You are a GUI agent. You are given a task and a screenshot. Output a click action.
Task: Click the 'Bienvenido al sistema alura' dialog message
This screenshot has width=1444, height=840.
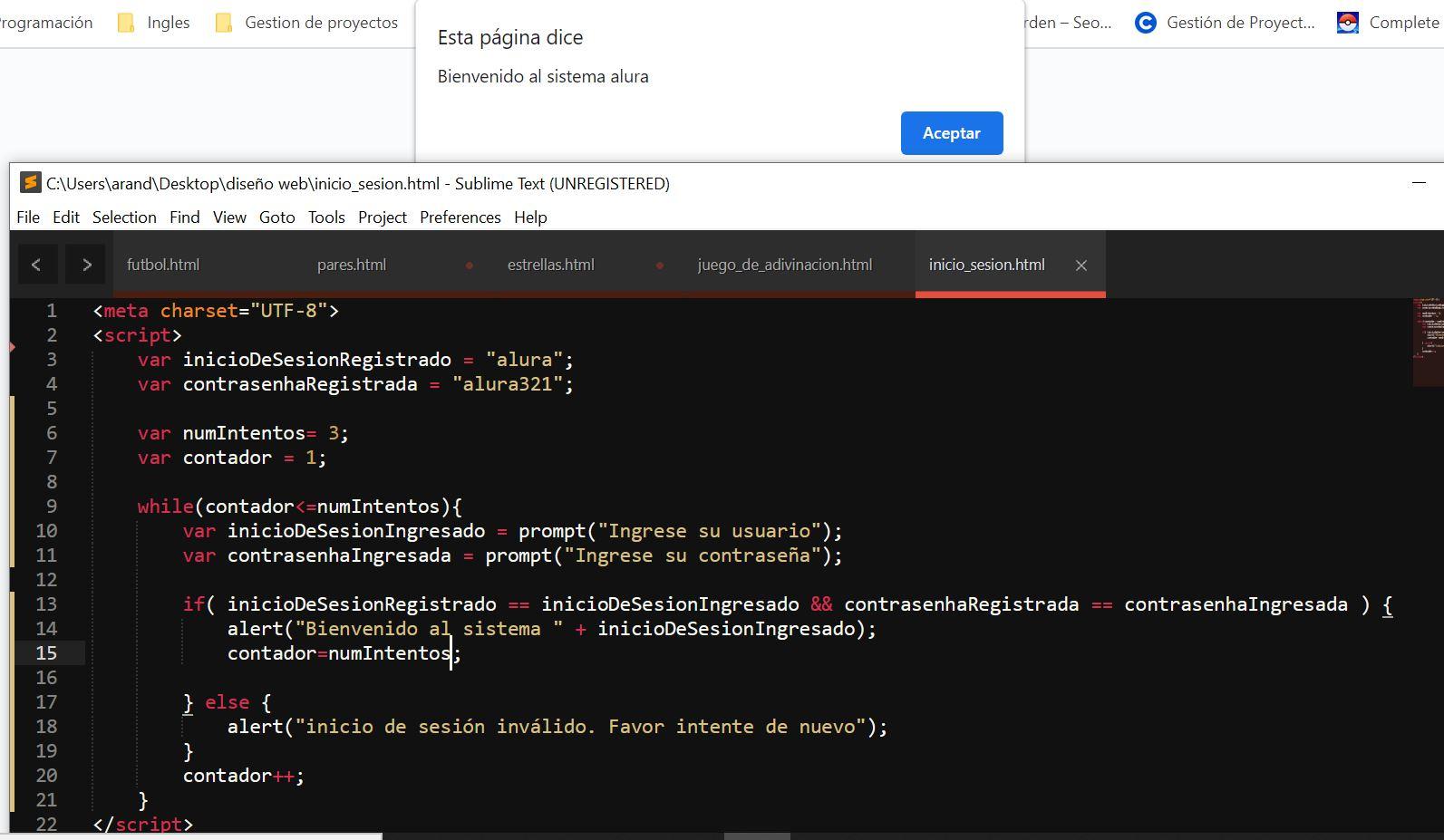pos(543,77)
